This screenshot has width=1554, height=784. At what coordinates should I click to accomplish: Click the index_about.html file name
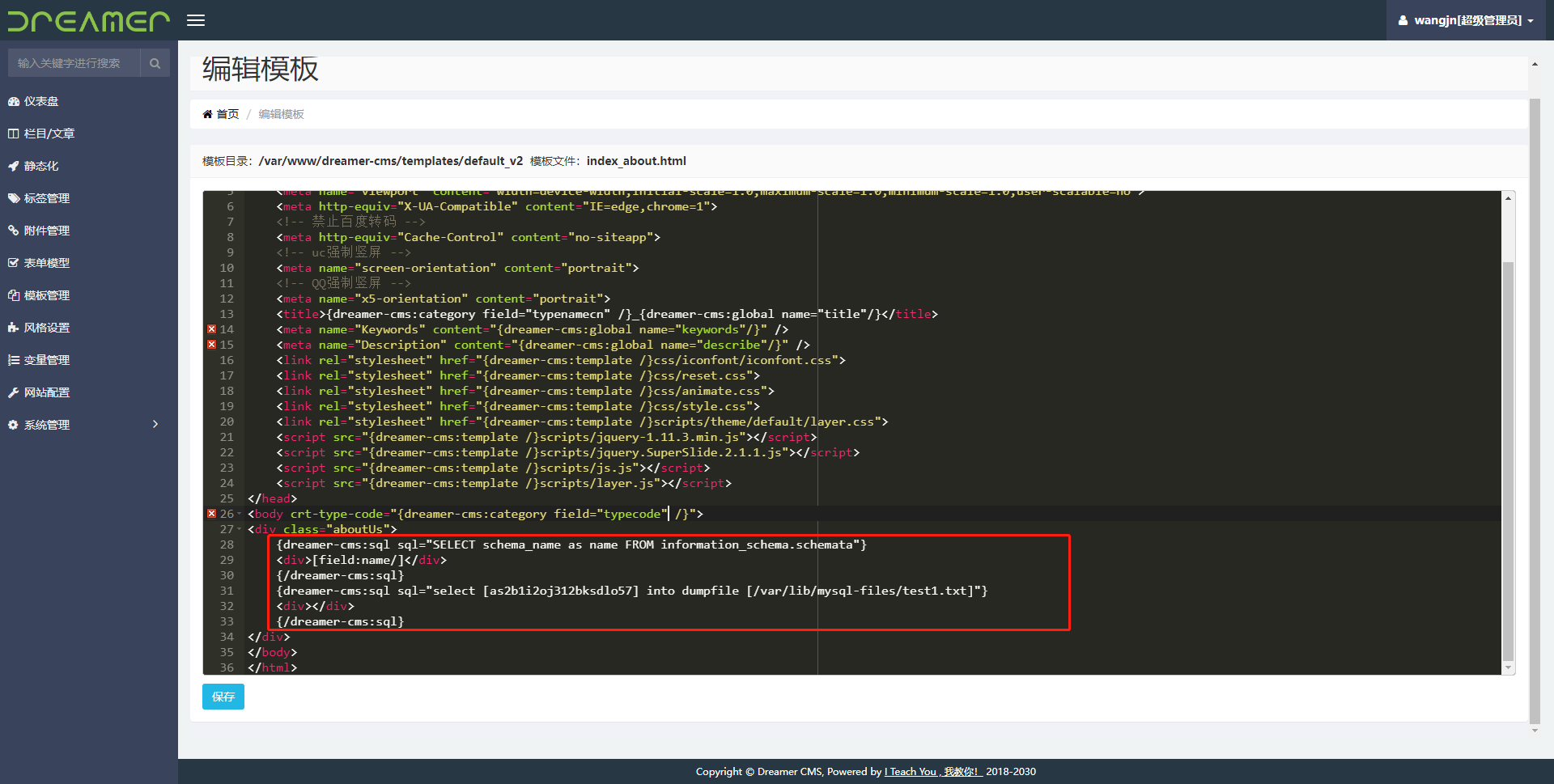pos(636,161)
